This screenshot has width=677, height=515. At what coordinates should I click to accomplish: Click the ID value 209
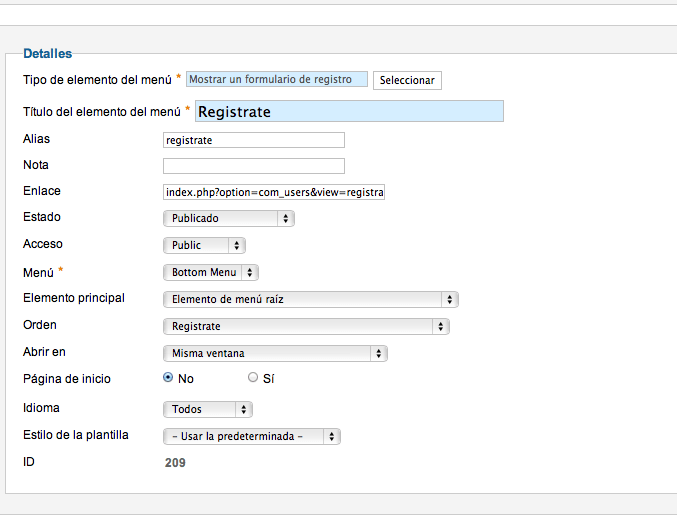(175, 463)
